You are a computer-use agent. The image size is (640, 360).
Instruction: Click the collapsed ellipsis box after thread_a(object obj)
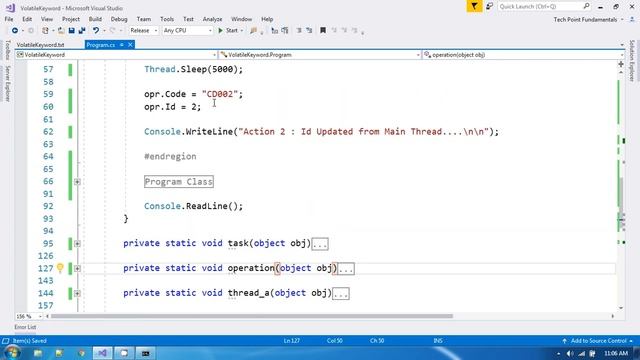click(x=341, y=293)
